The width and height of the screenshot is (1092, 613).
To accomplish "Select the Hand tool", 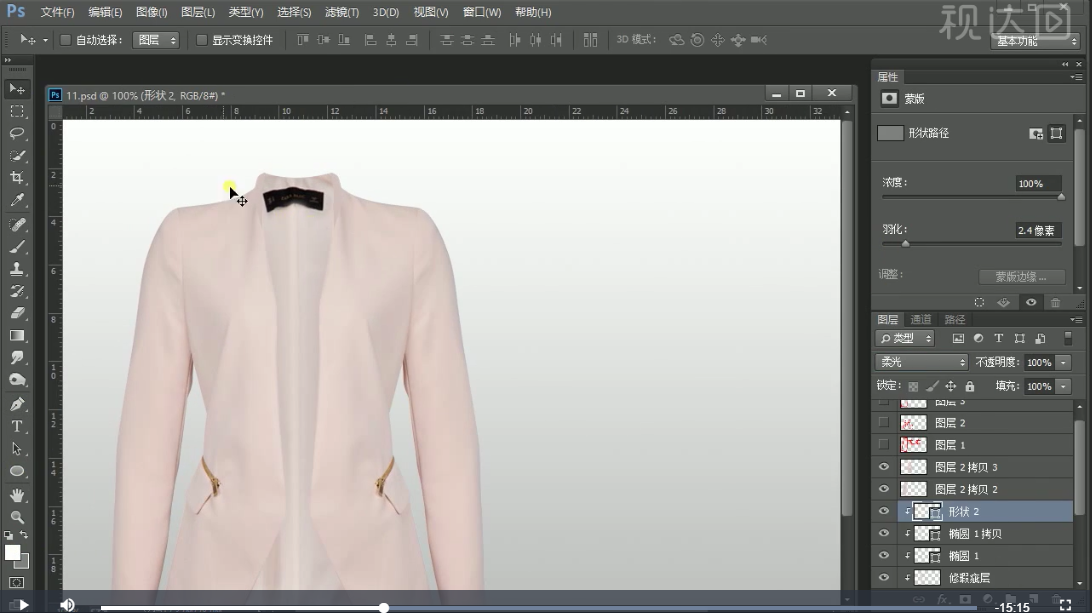I will click(x=17, y=495).
